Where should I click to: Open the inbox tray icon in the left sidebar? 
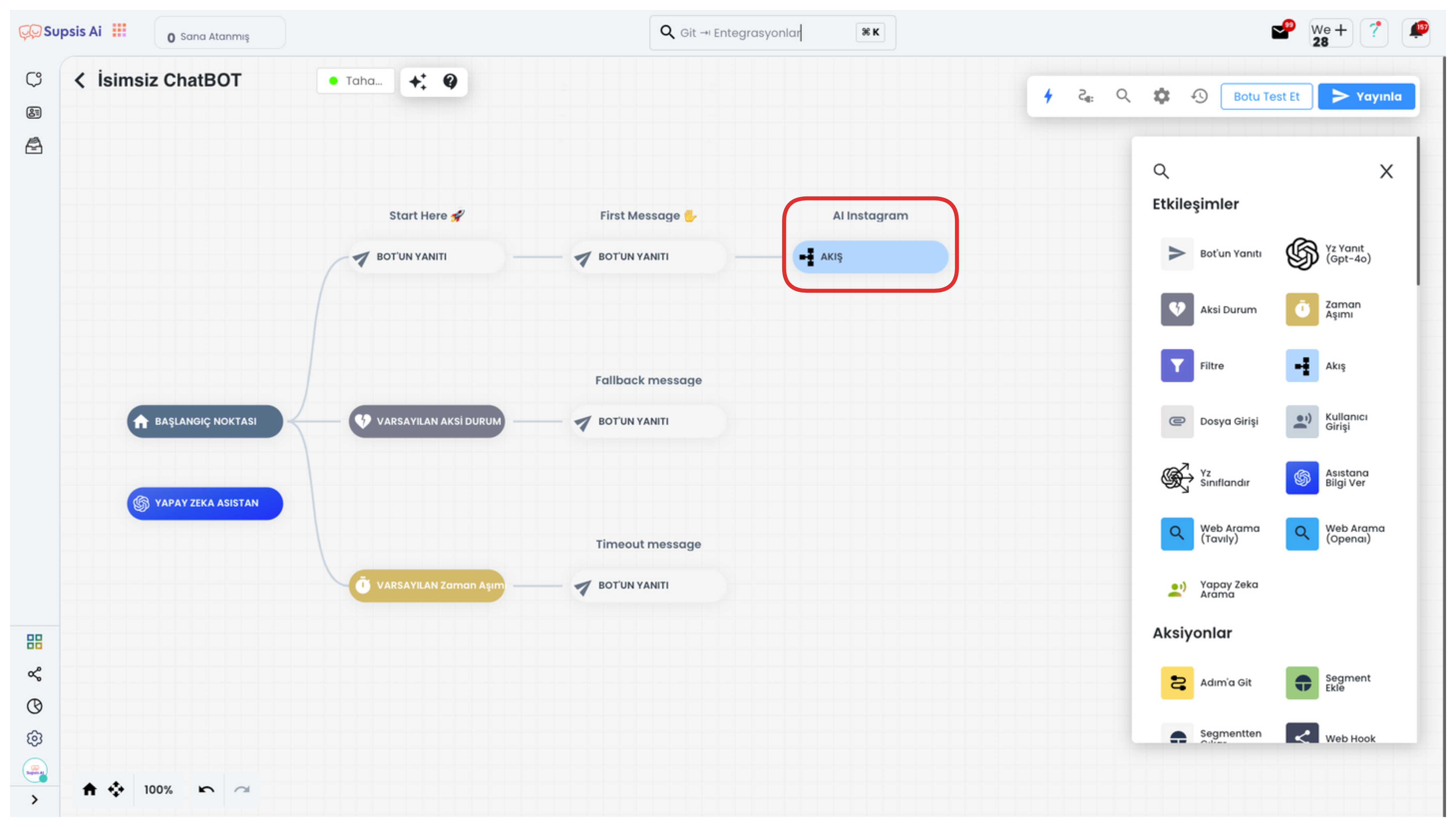pos(34,146)
